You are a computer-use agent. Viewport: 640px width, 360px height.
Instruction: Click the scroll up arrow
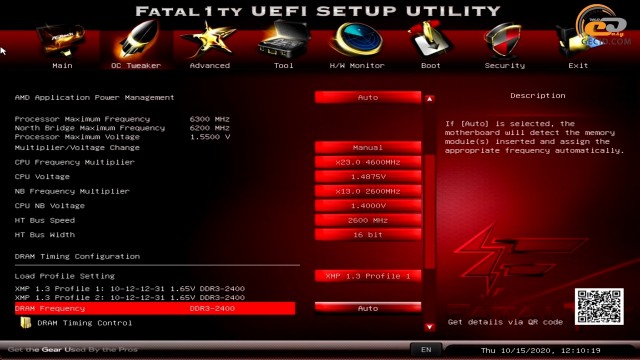tap(429, 99)
